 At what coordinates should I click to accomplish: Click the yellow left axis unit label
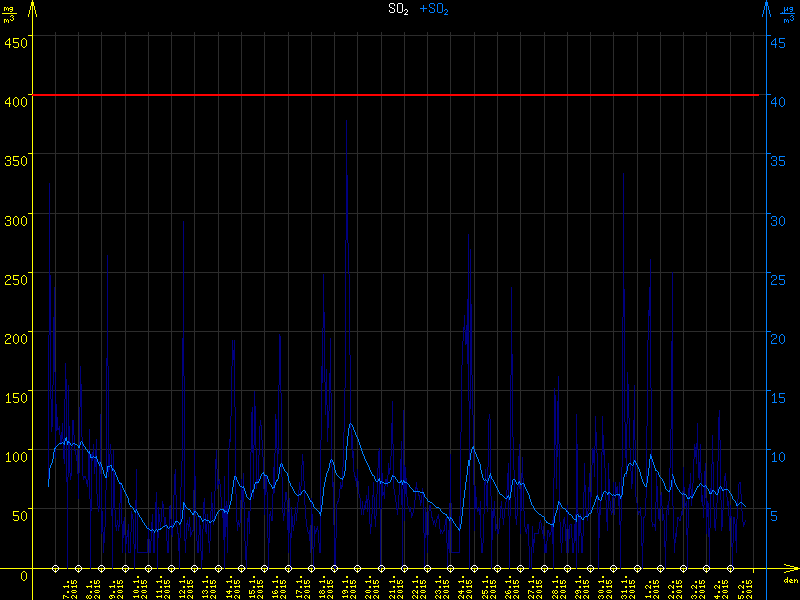click(9, 12)
